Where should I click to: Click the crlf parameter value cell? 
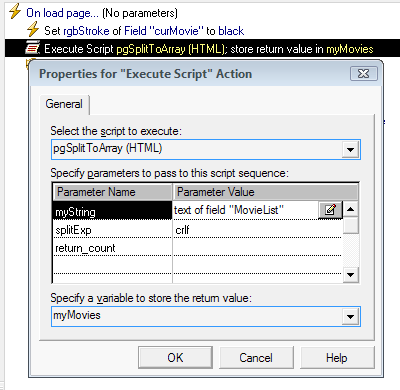(257, 230)
